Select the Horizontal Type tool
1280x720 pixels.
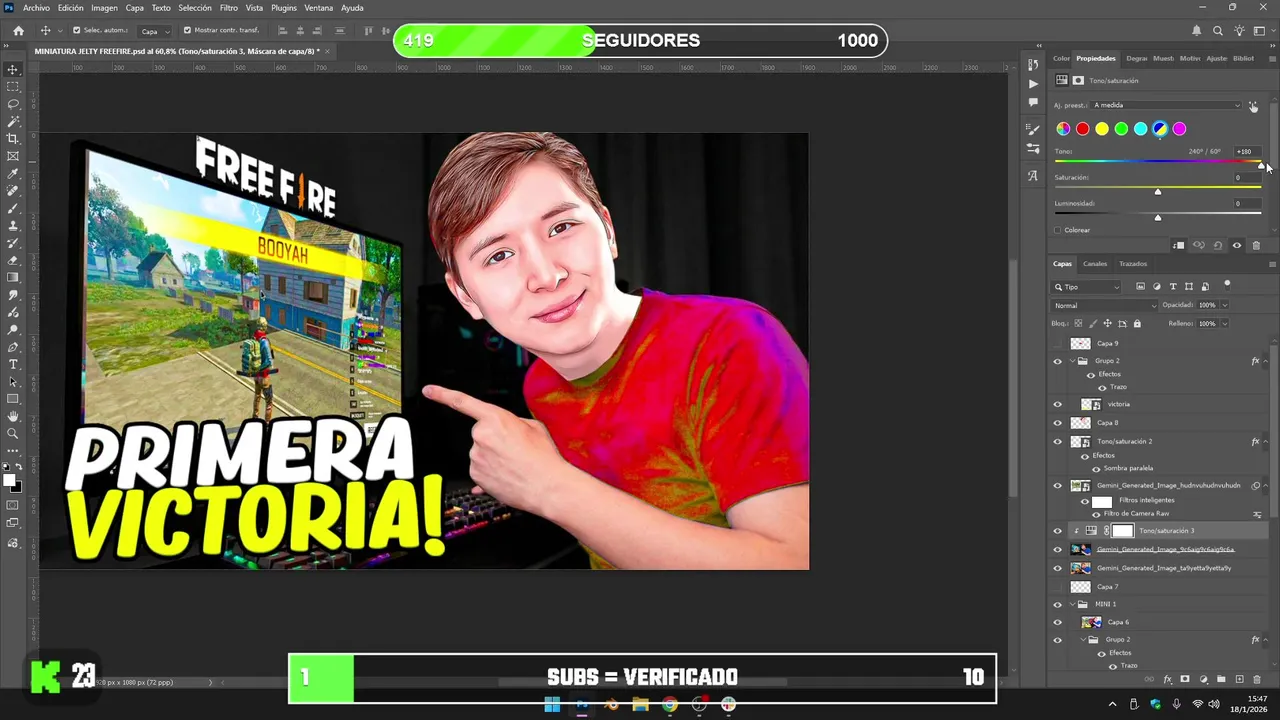coord(13,364)
